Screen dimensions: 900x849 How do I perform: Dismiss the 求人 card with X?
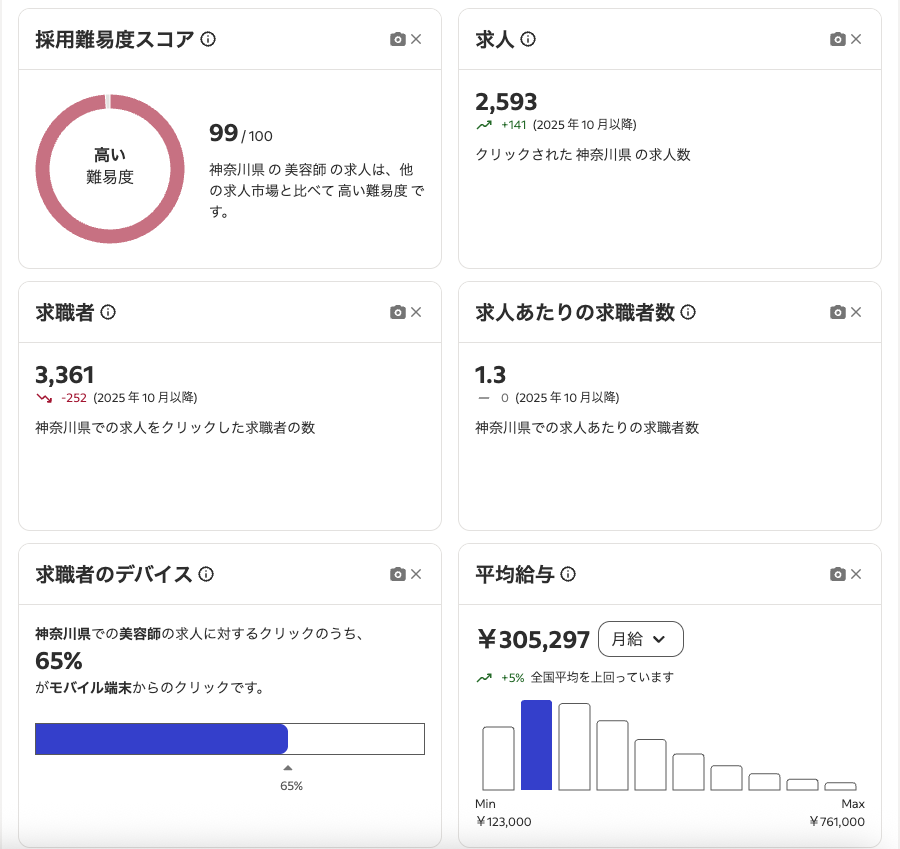(x=856, y=39)
